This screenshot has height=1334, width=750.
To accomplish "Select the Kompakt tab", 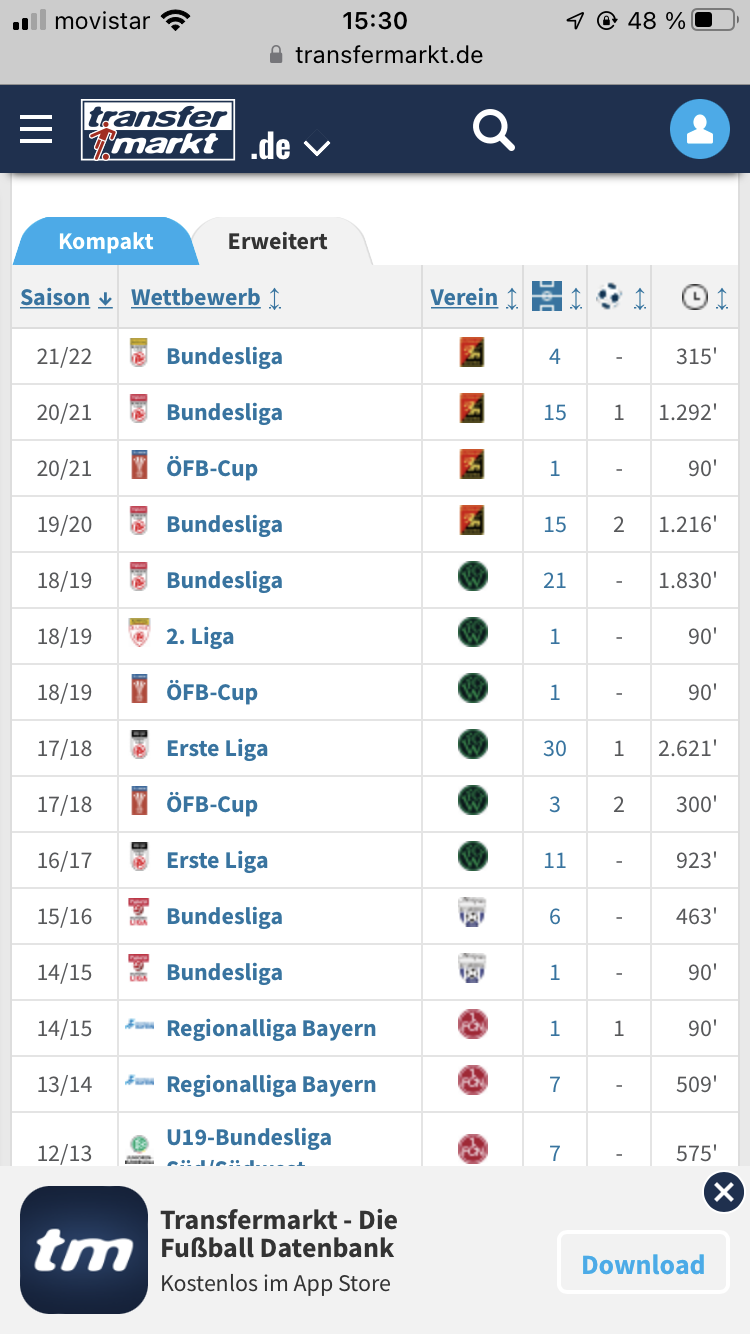I will point(106,241).
